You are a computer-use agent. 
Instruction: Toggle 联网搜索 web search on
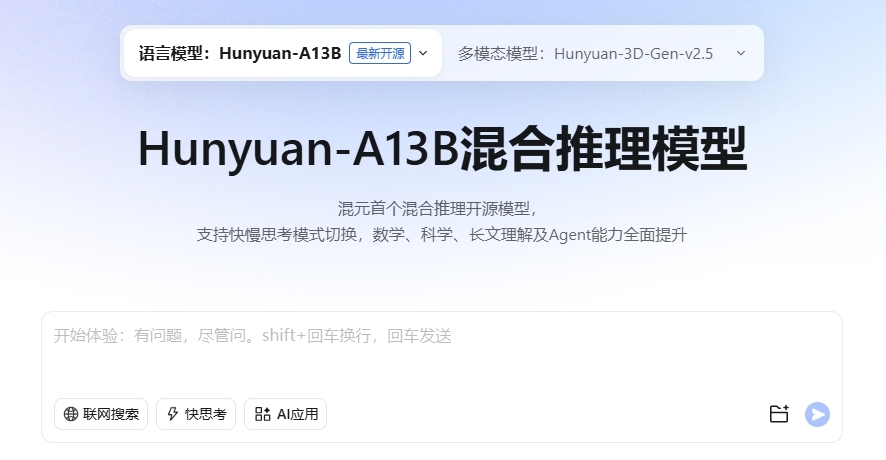[101, 414]
